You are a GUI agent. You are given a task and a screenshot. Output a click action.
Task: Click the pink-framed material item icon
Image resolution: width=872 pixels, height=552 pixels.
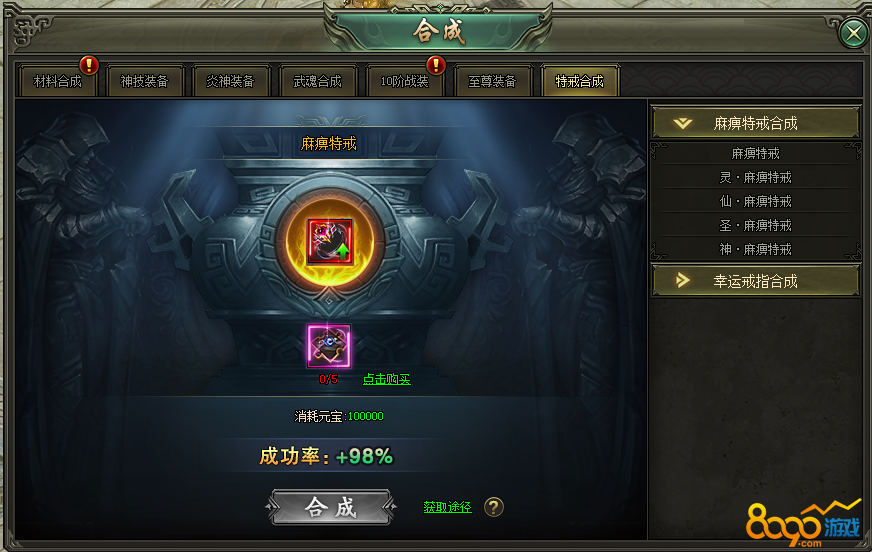coord(329,346)
